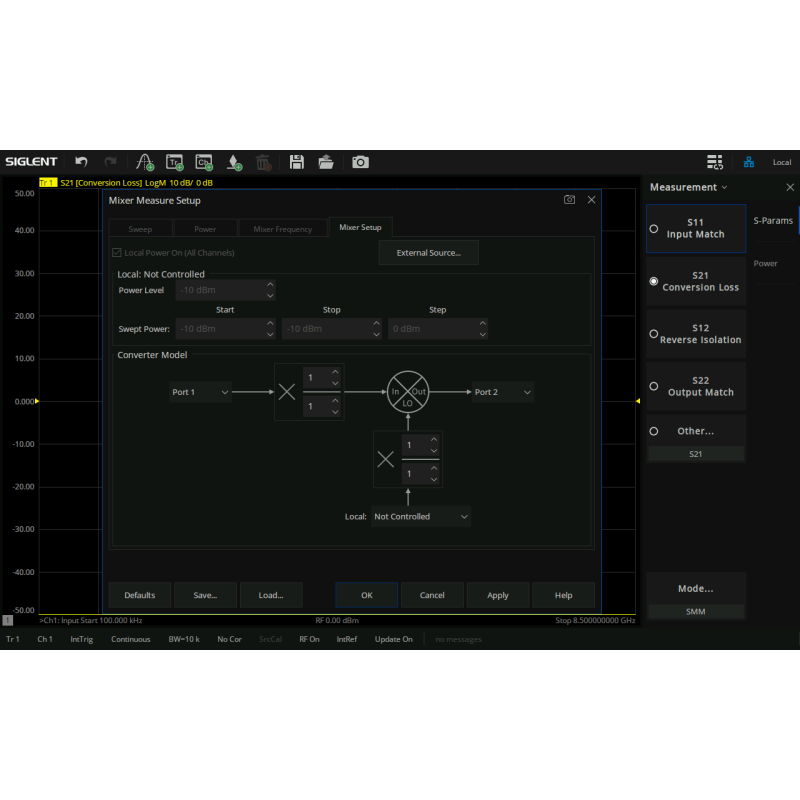The image size is (800, 800).
Task: Switch to the Sweep tab
Action: click(x=140, y=229)
